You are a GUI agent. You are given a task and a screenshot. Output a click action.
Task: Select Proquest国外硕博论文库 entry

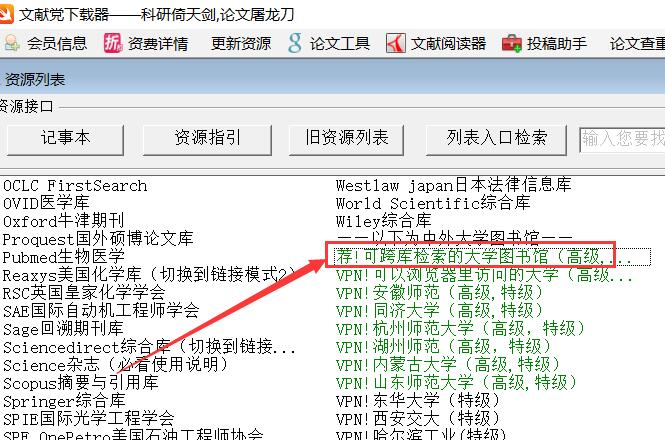pos(98,239)
